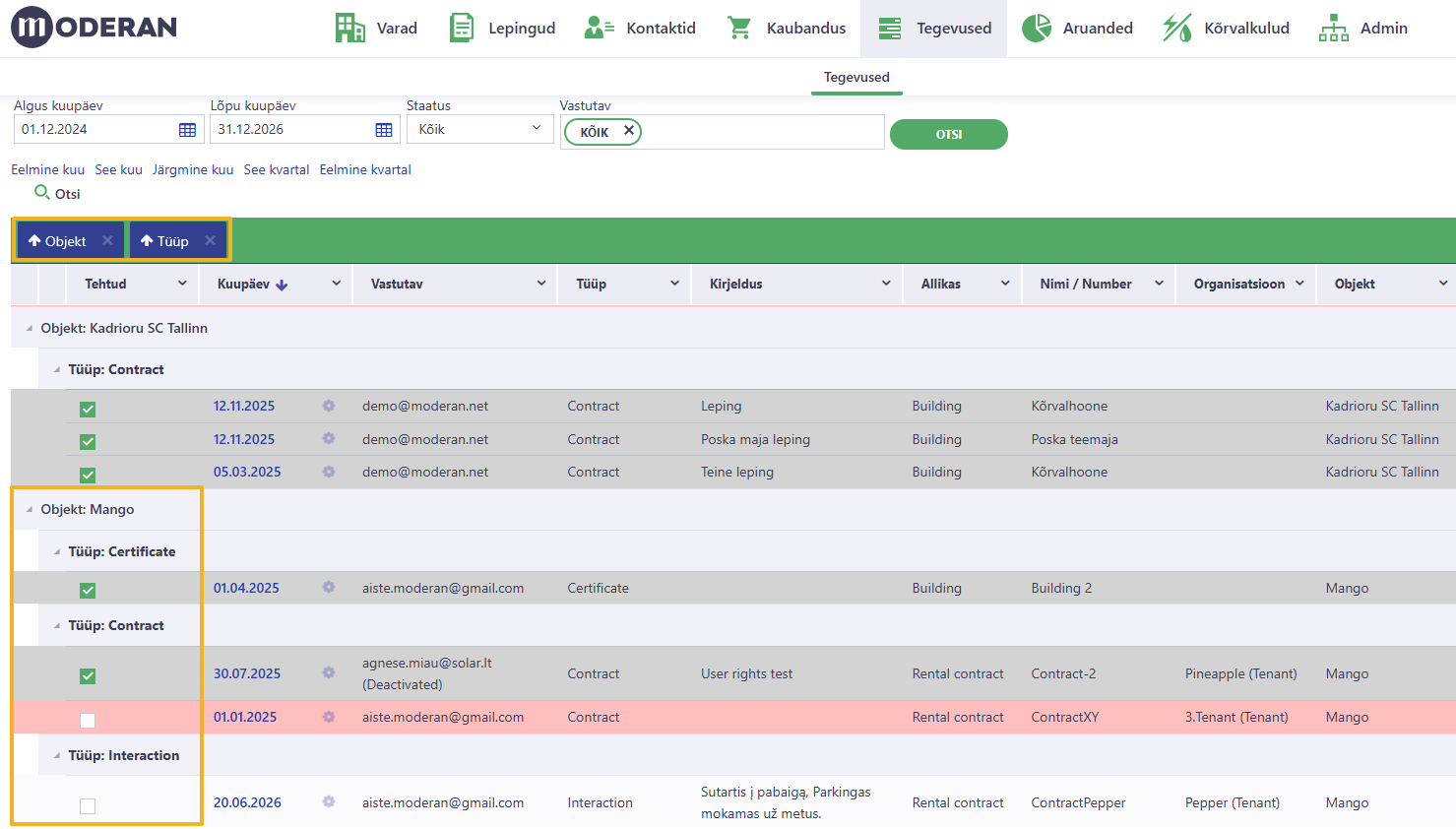Open calendar picker for Lõpu kuupäev
Screen dimensions: 1456x829
click(x=384, y=130)
